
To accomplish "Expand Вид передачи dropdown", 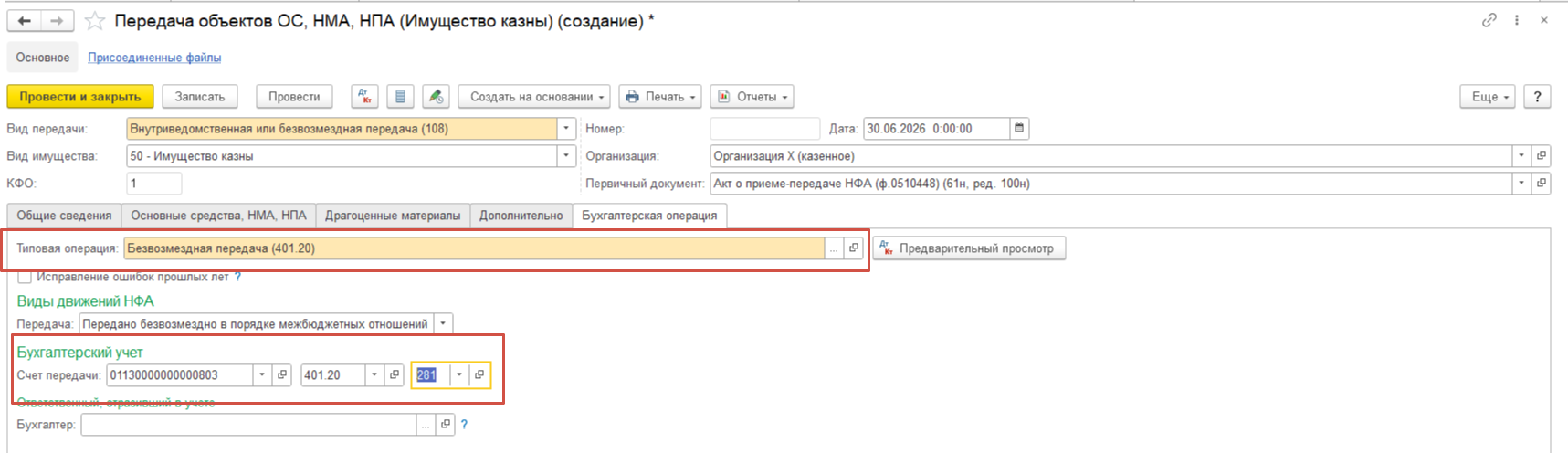I will click(566, 129).
